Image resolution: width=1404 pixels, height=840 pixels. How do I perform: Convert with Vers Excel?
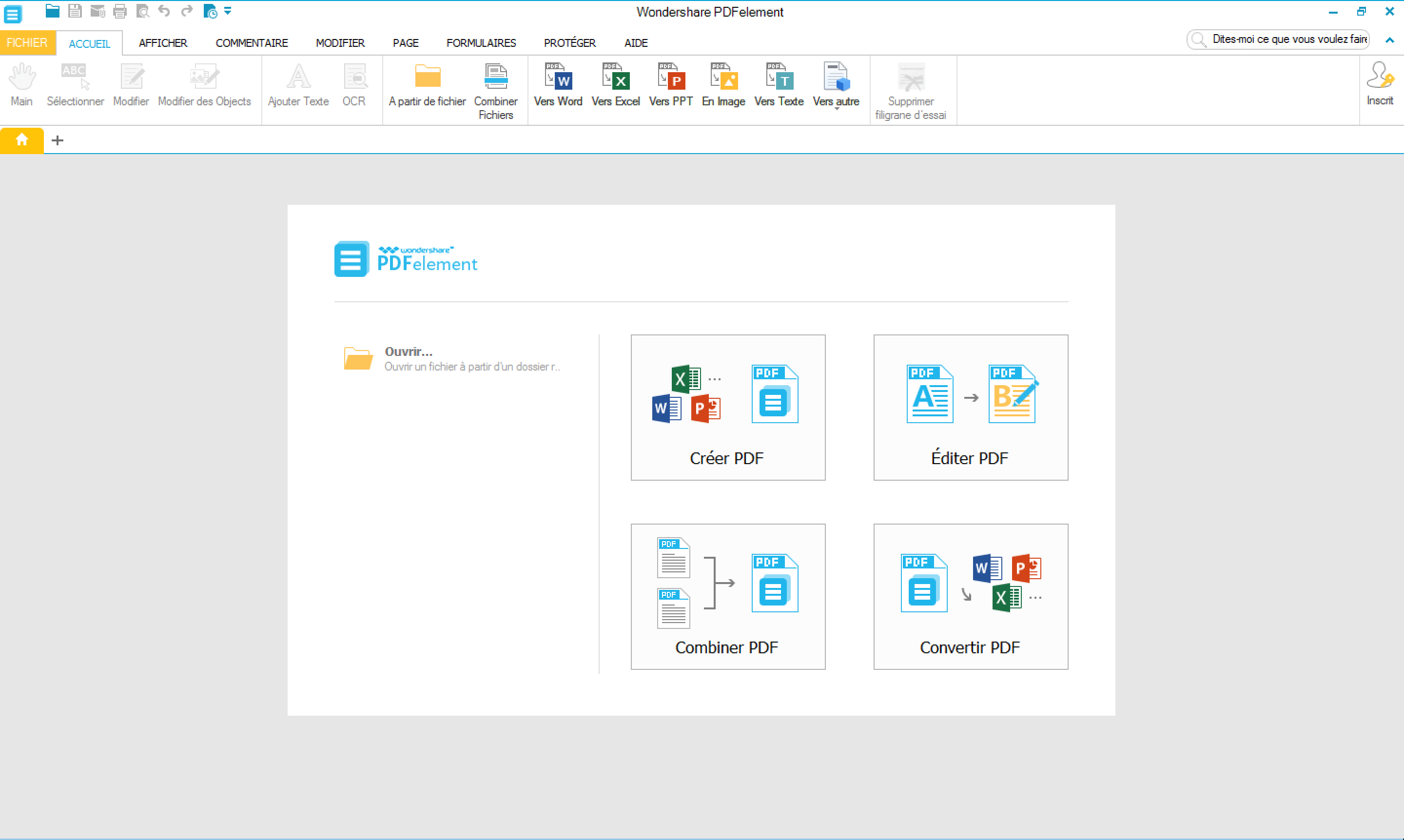[616, 85]
